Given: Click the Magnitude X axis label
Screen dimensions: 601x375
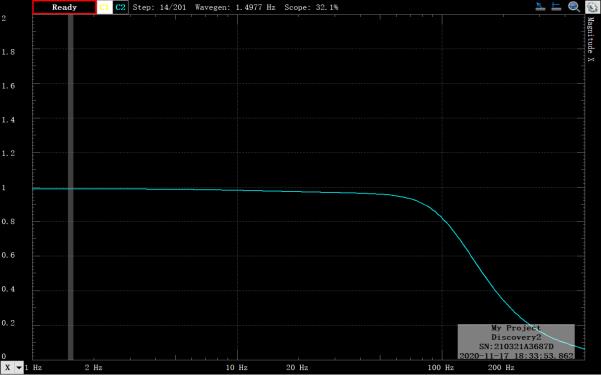Looking at the screenshot, I should pyautogui.click(x=591, y=39).
